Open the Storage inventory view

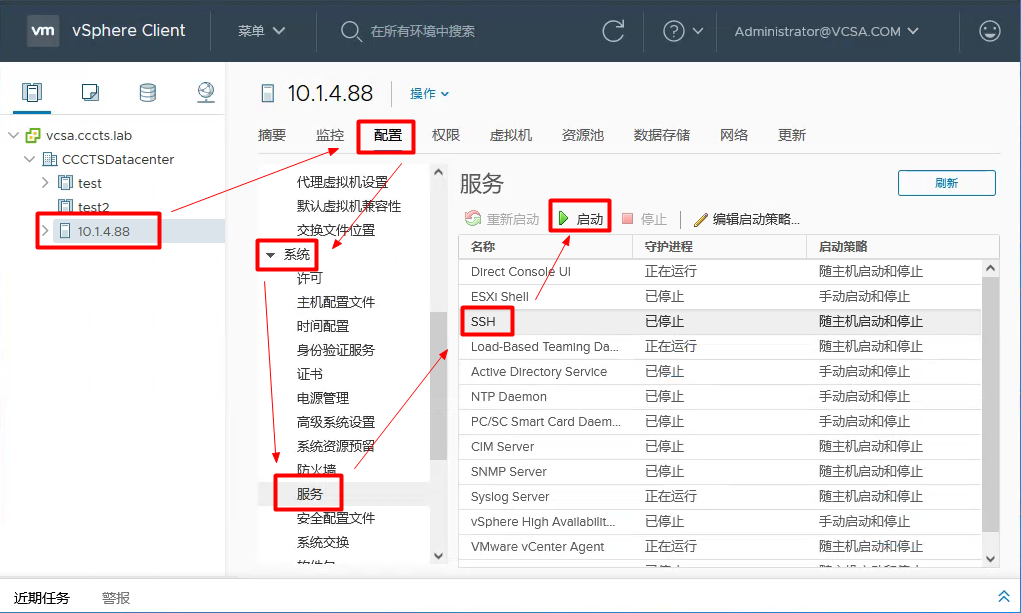click(x=147, y=92)
